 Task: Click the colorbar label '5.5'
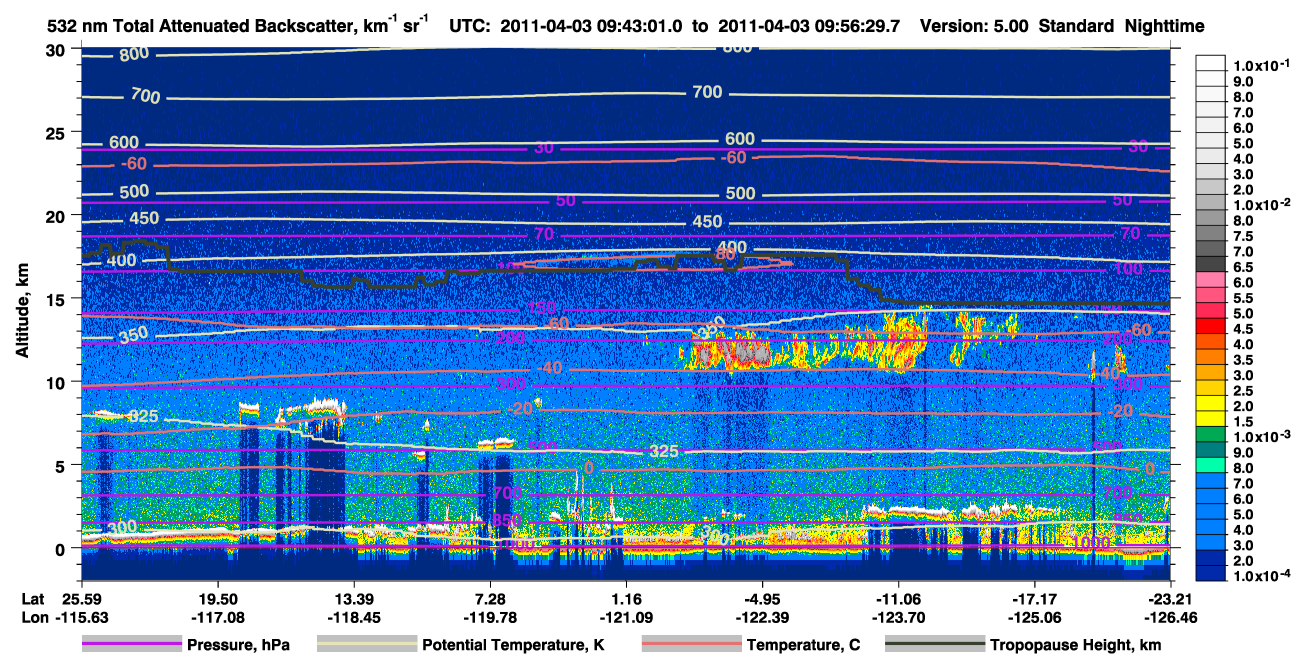(x=1242, y=299)
